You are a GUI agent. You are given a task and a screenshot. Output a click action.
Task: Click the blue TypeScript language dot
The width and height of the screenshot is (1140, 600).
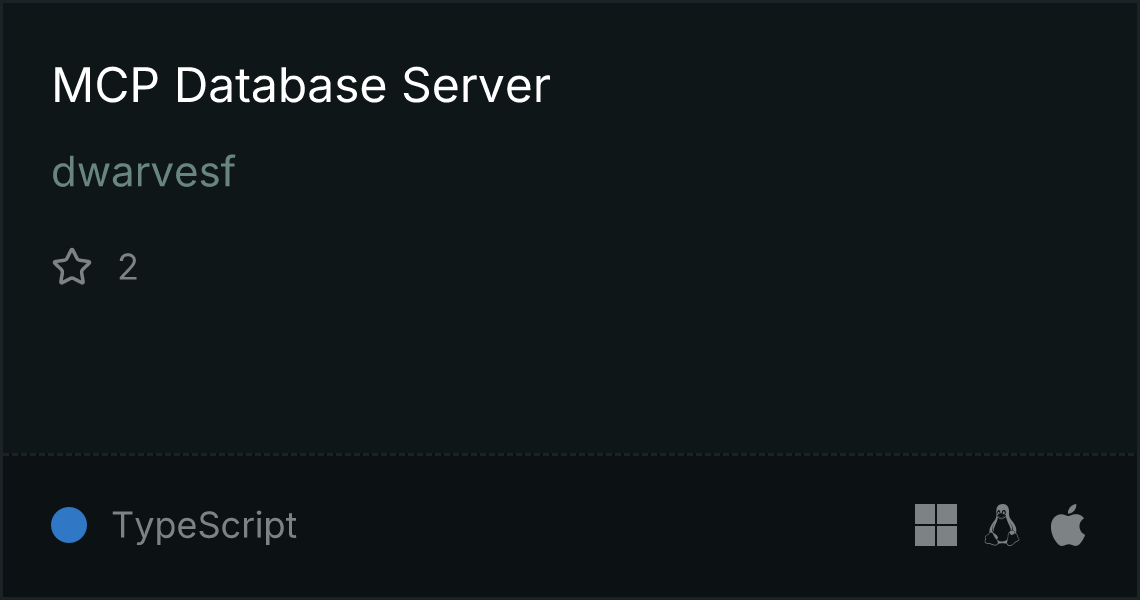coord(69,525)
